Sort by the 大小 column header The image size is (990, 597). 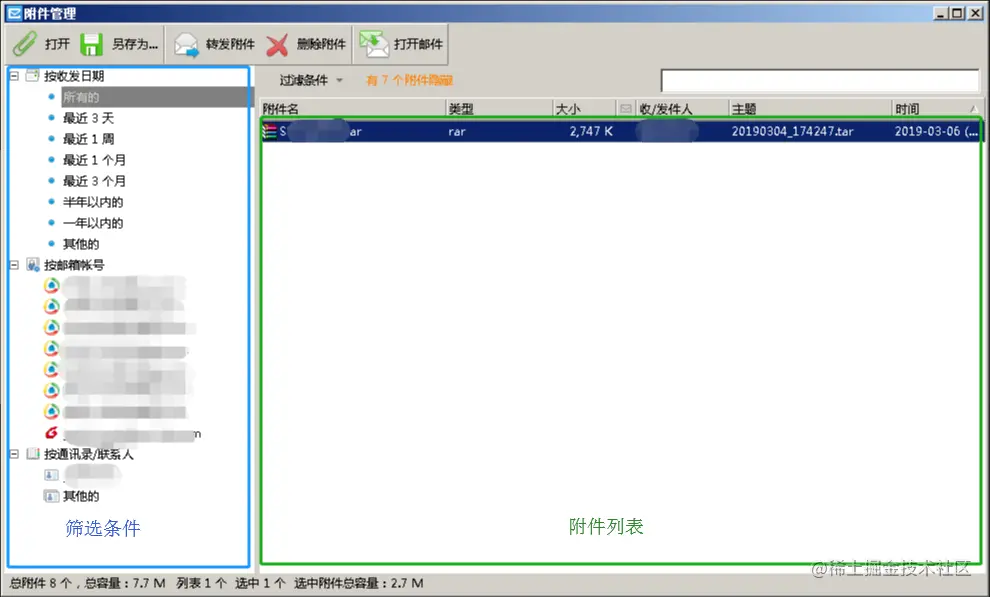tap(584, 109)
